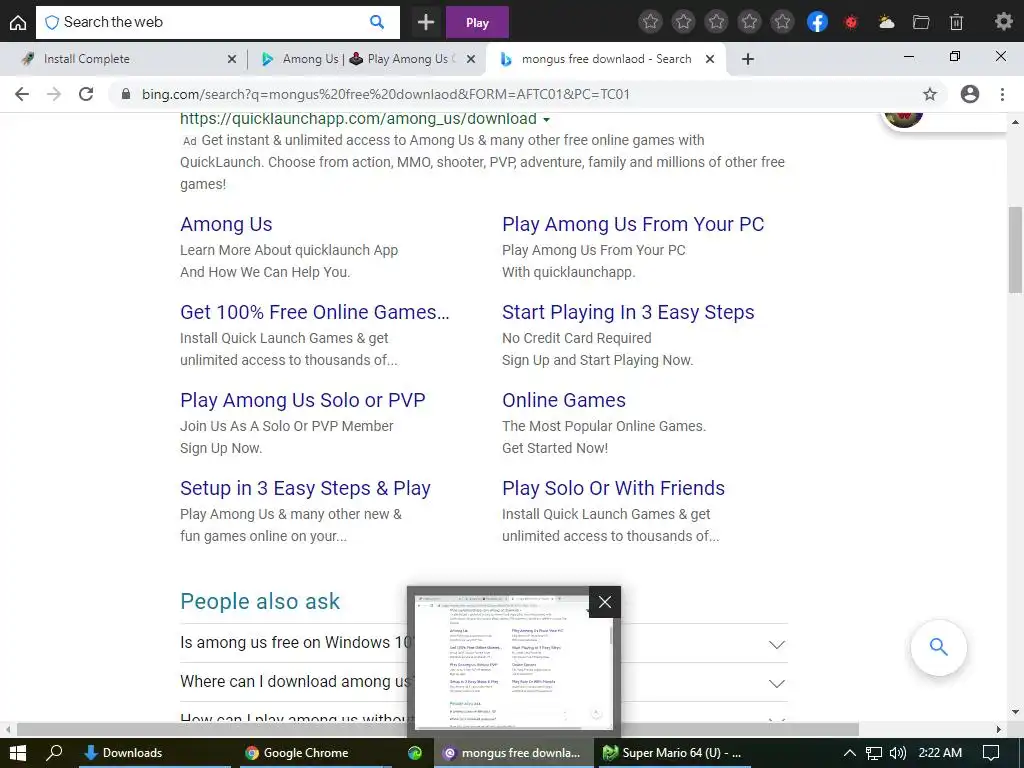This screenshot has width=1024, height=768.
Task: Open Play Solo Or With Friends link
Action: [613, 488]
